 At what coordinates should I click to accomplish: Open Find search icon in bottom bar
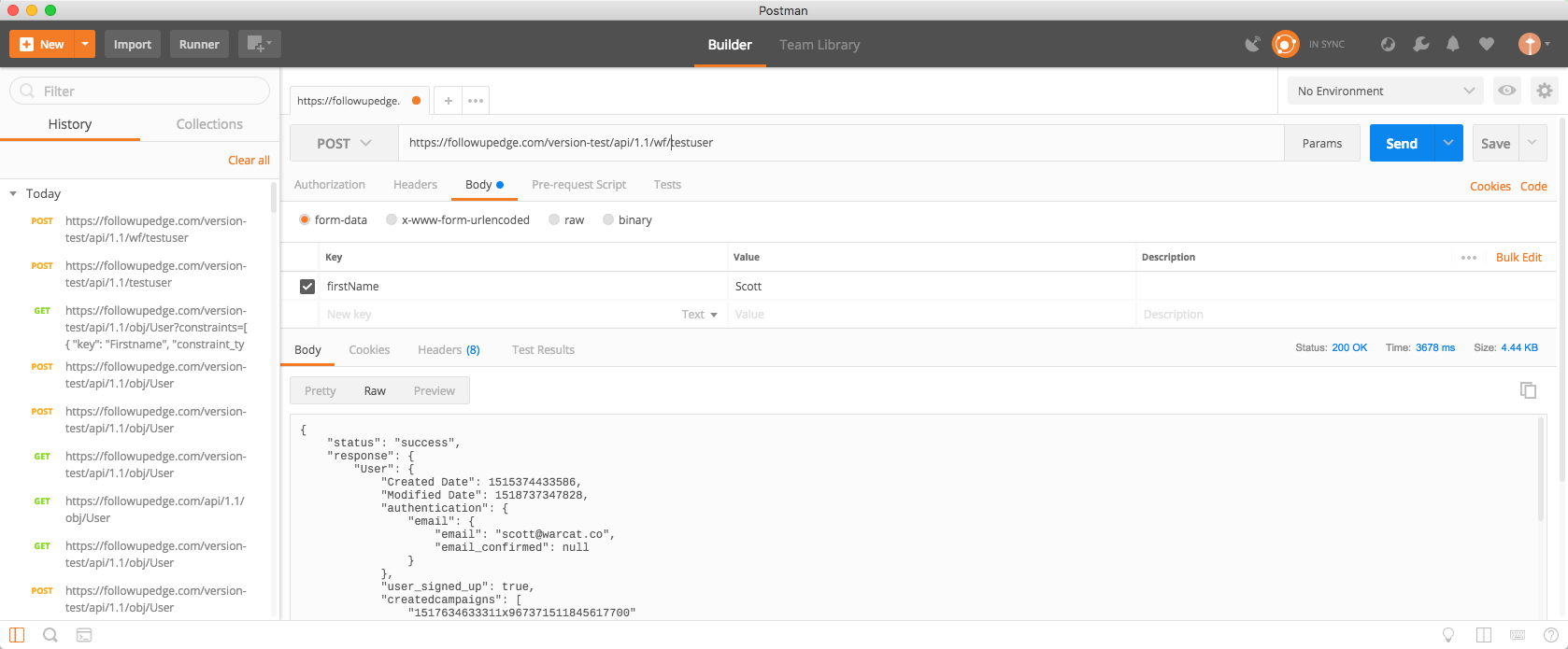coord(50,635)
